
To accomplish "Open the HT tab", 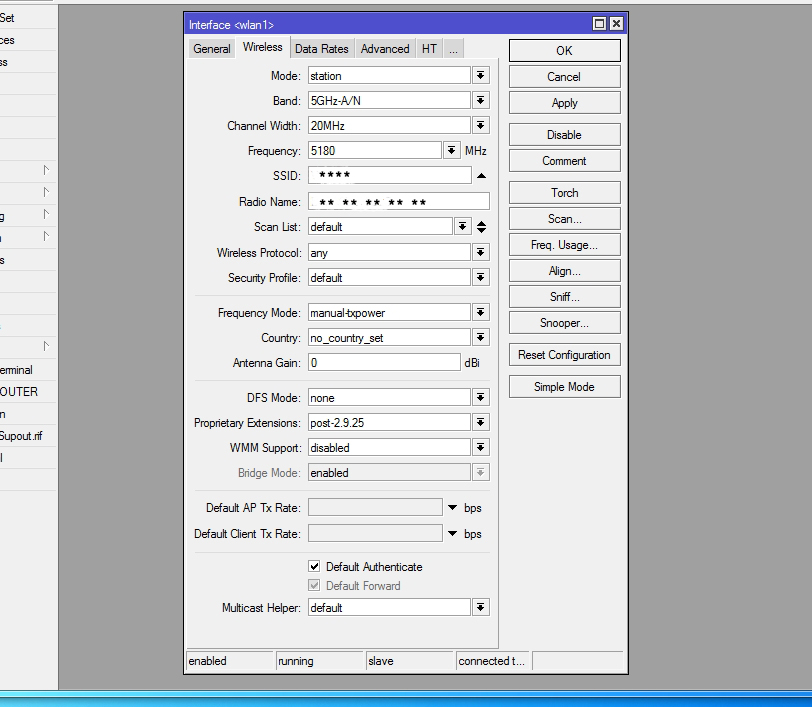I will pyautogui.click(x=429, y=49).
